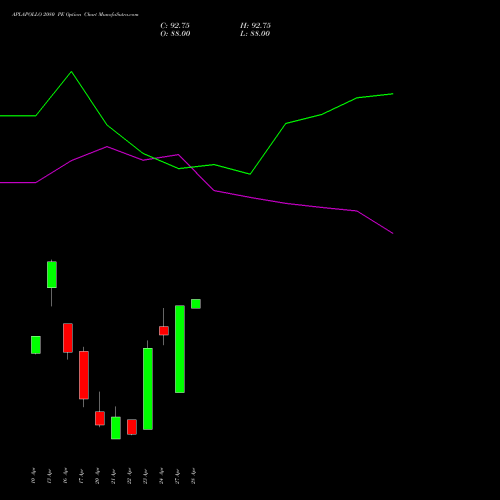This screenshot has width=500, height=500.
Task: Click the red candle for 22 Apr
Action: [x=132, y=427]
